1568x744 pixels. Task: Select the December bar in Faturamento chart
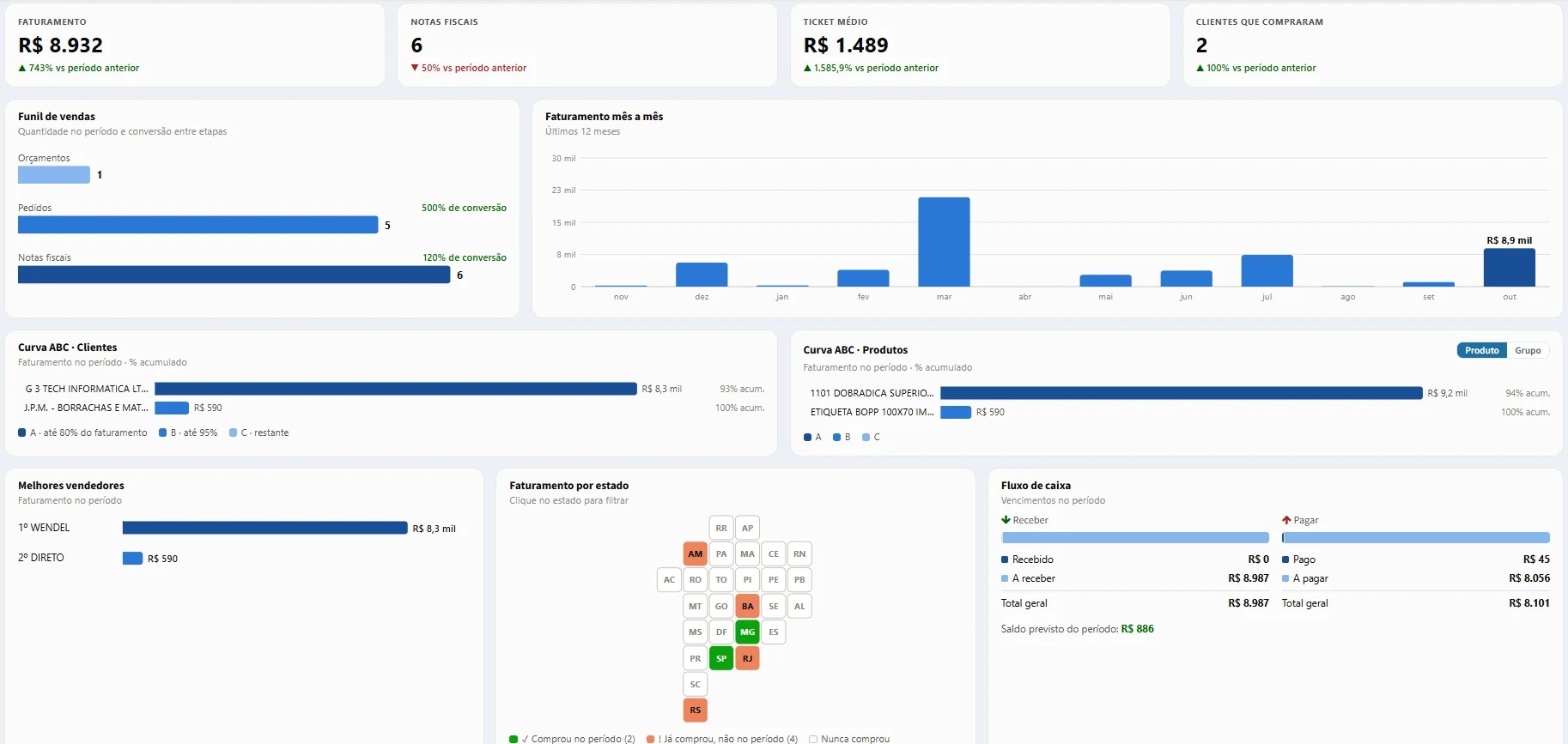[702, 275]
